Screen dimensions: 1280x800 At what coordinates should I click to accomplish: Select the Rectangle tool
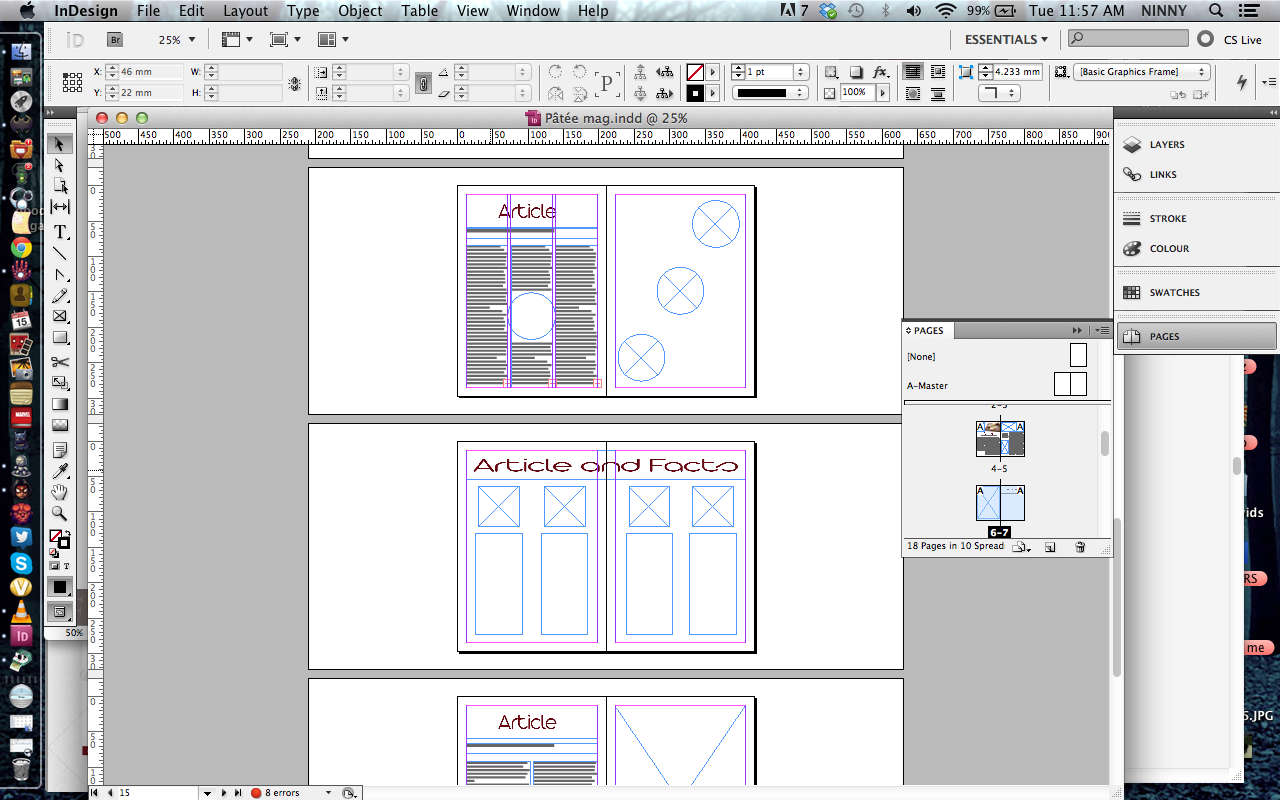[x=60, y=337]
